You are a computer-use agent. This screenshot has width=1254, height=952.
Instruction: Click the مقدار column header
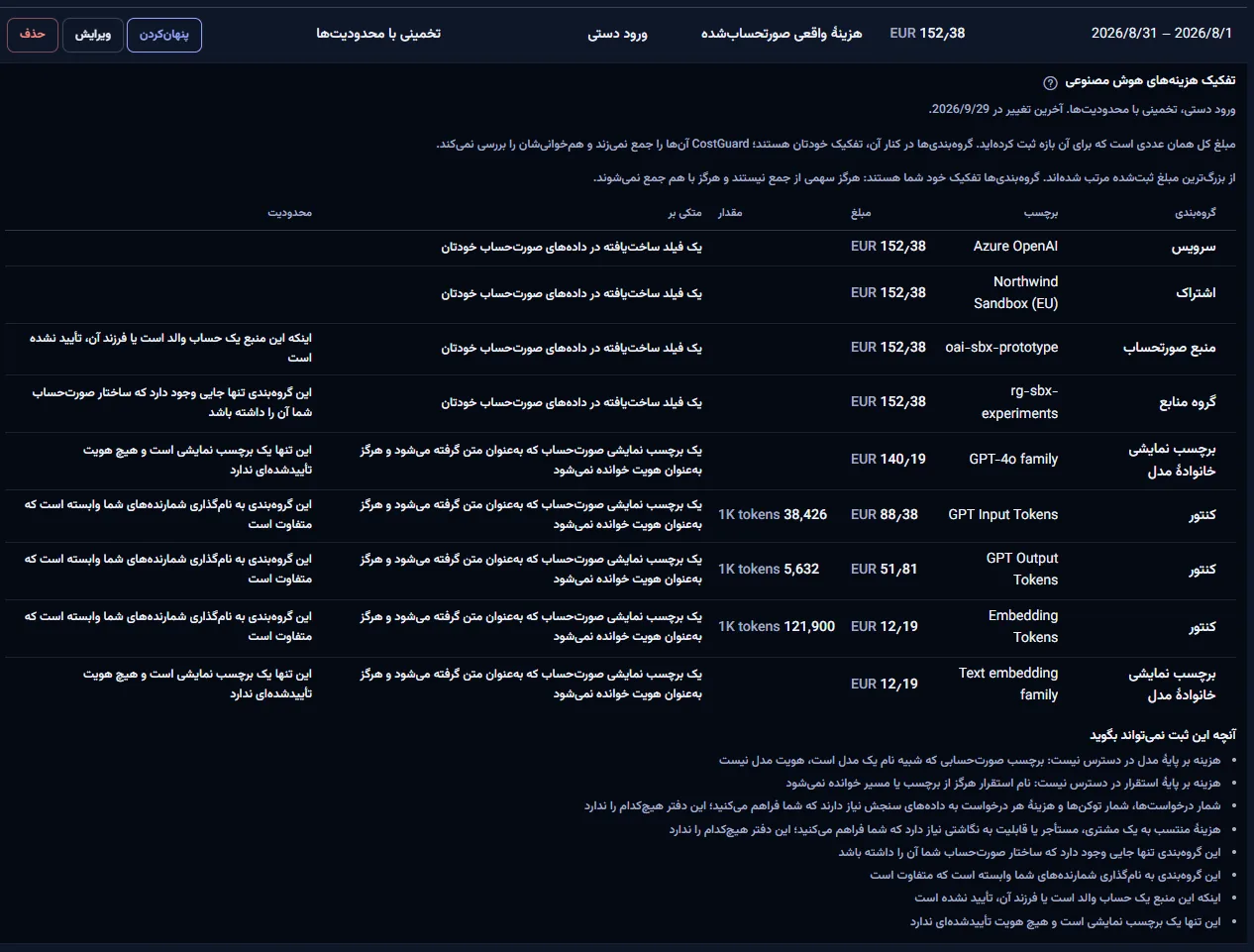click(x=730, y=213)
